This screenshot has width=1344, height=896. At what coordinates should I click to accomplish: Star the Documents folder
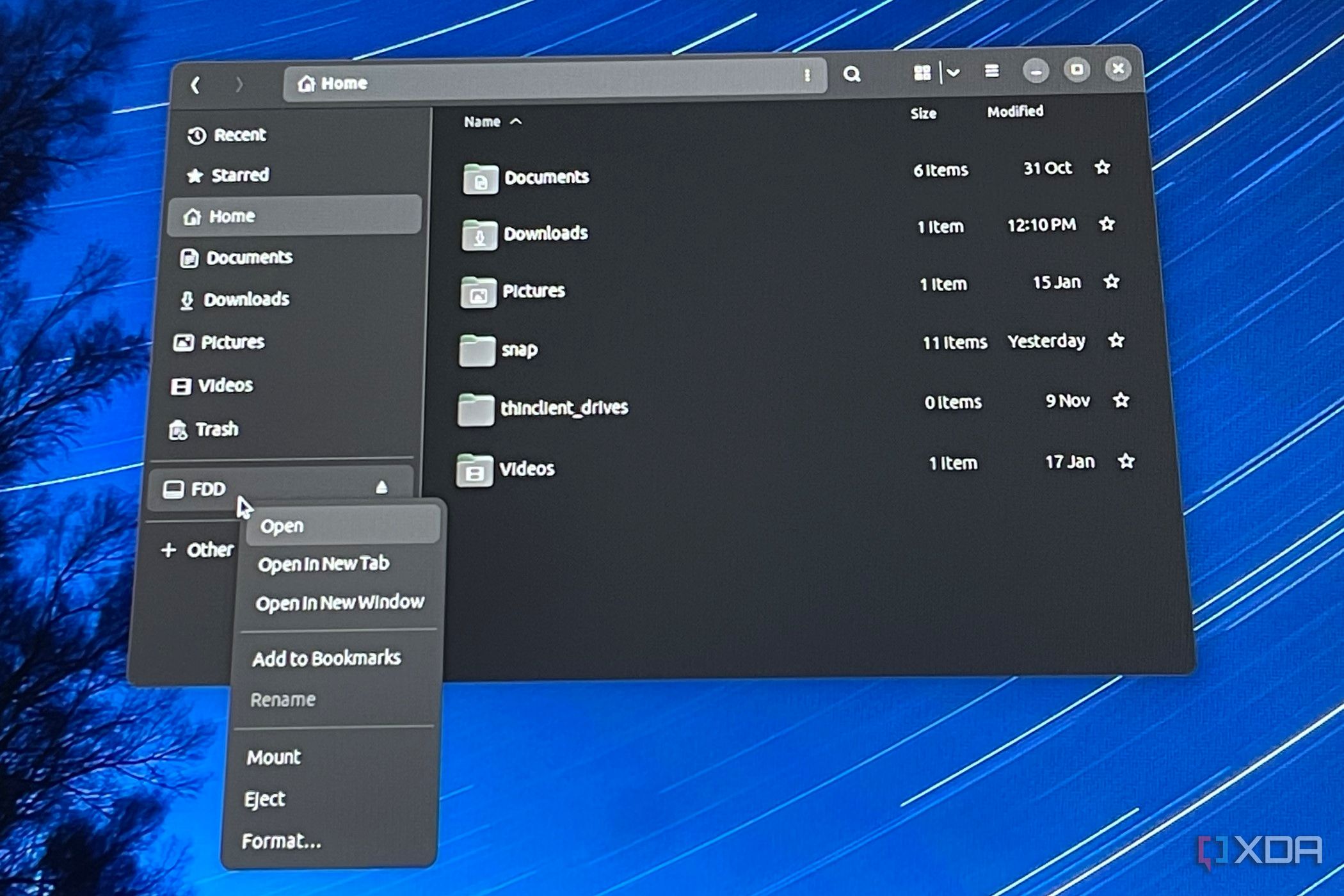tap(1102, 168)
